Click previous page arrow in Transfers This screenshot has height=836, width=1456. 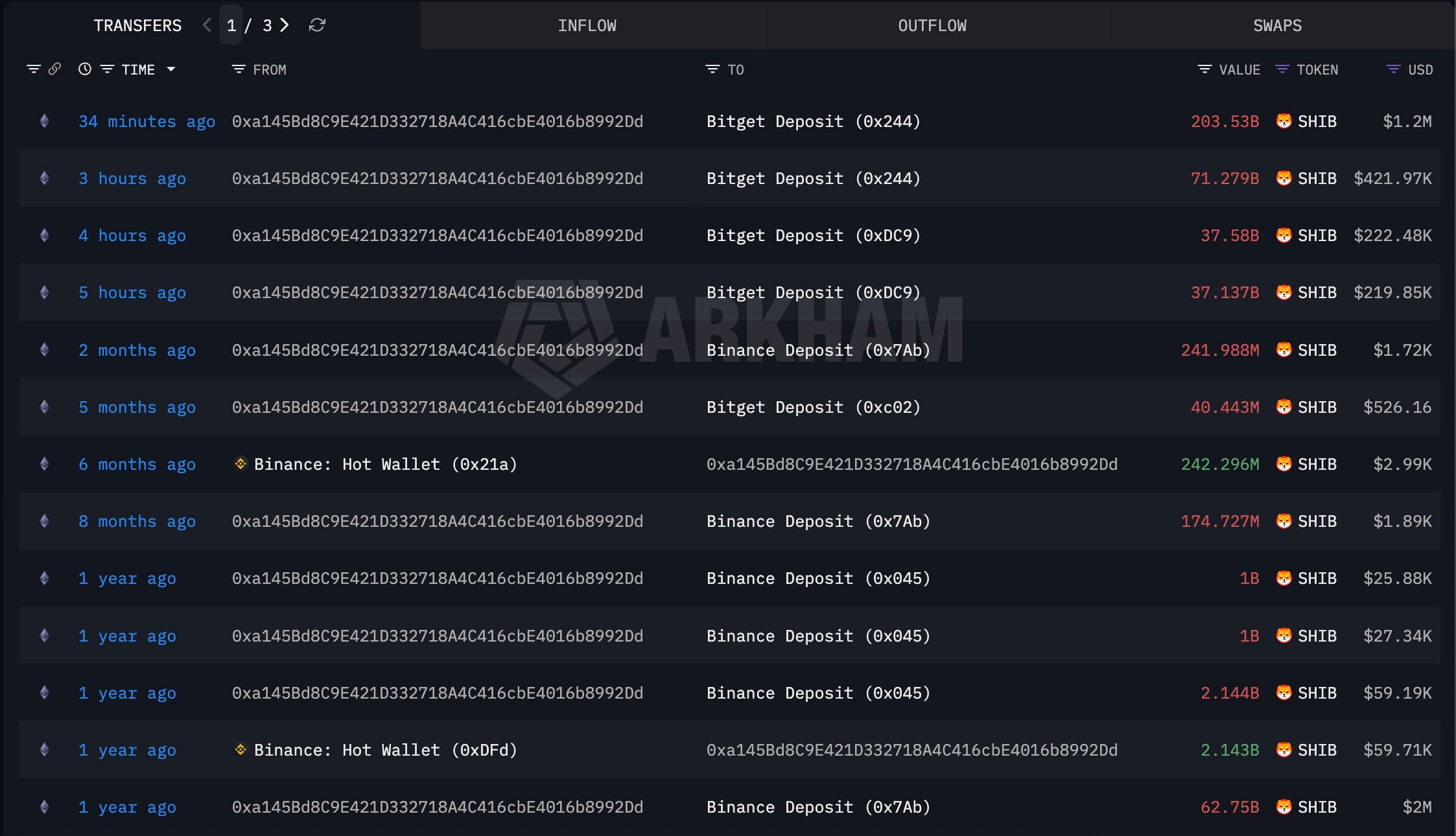(207, 25)
